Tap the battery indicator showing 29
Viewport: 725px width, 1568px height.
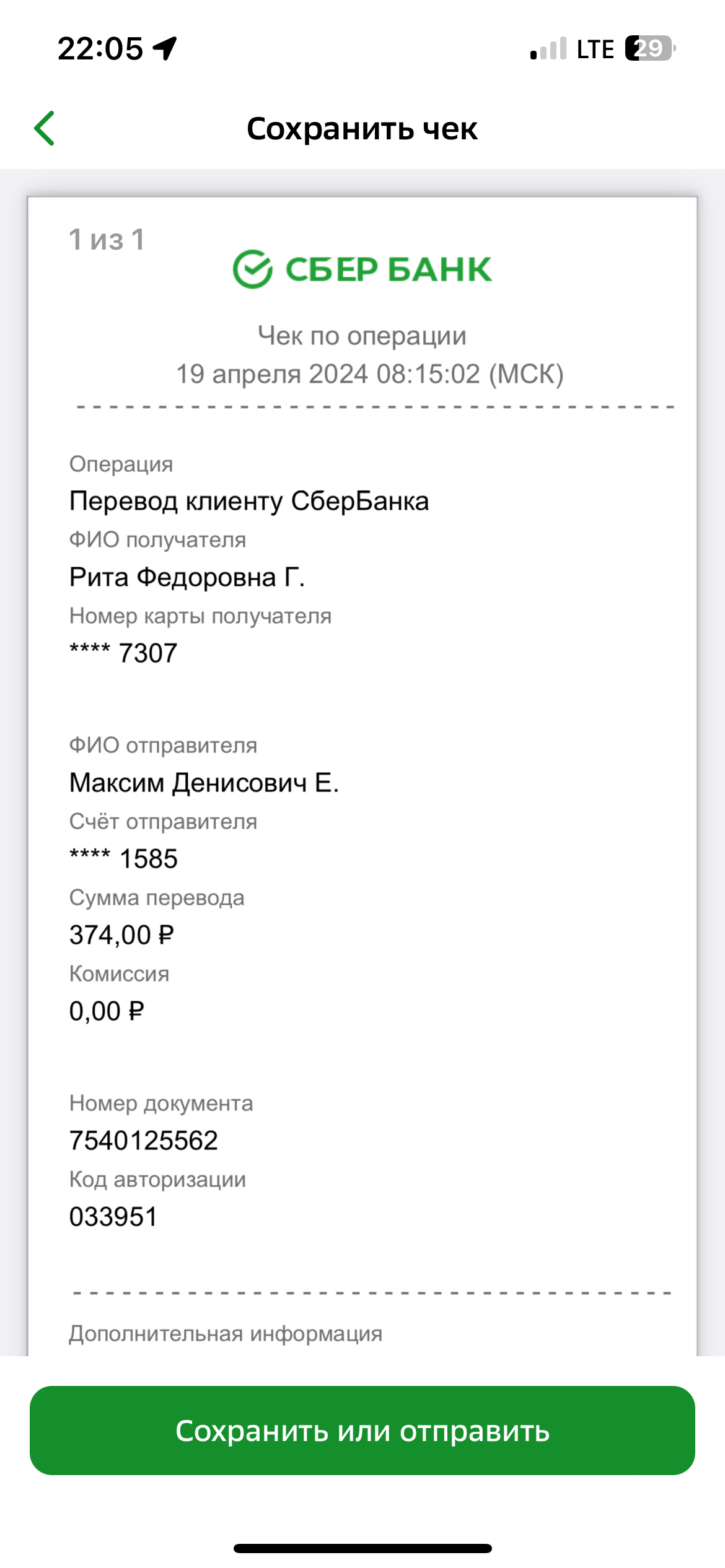point(650,48)
